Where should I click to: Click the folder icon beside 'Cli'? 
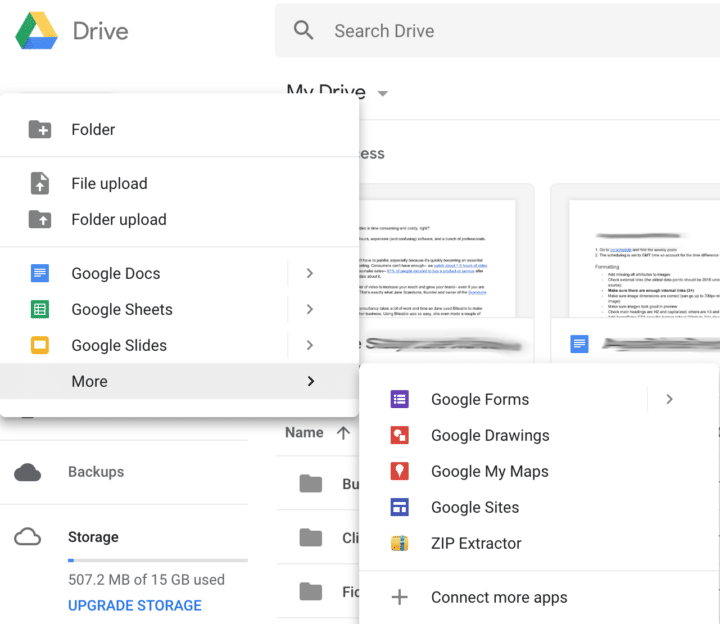pyautogui.click(x=311, y=538)
